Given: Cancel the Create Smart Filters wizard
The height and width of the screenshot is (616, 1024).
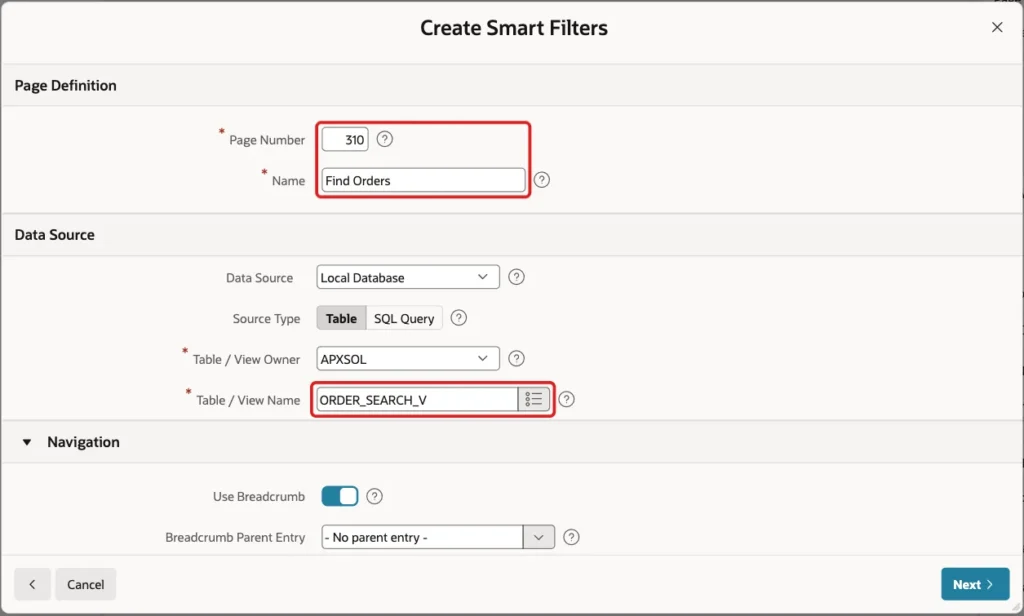Looking at the screenshot, I should 86,584.
